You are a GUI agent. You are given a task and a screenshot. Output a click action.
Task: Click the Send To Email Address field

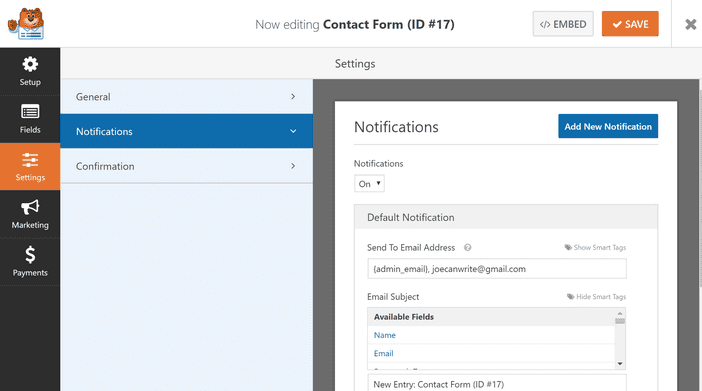[497, 269]
